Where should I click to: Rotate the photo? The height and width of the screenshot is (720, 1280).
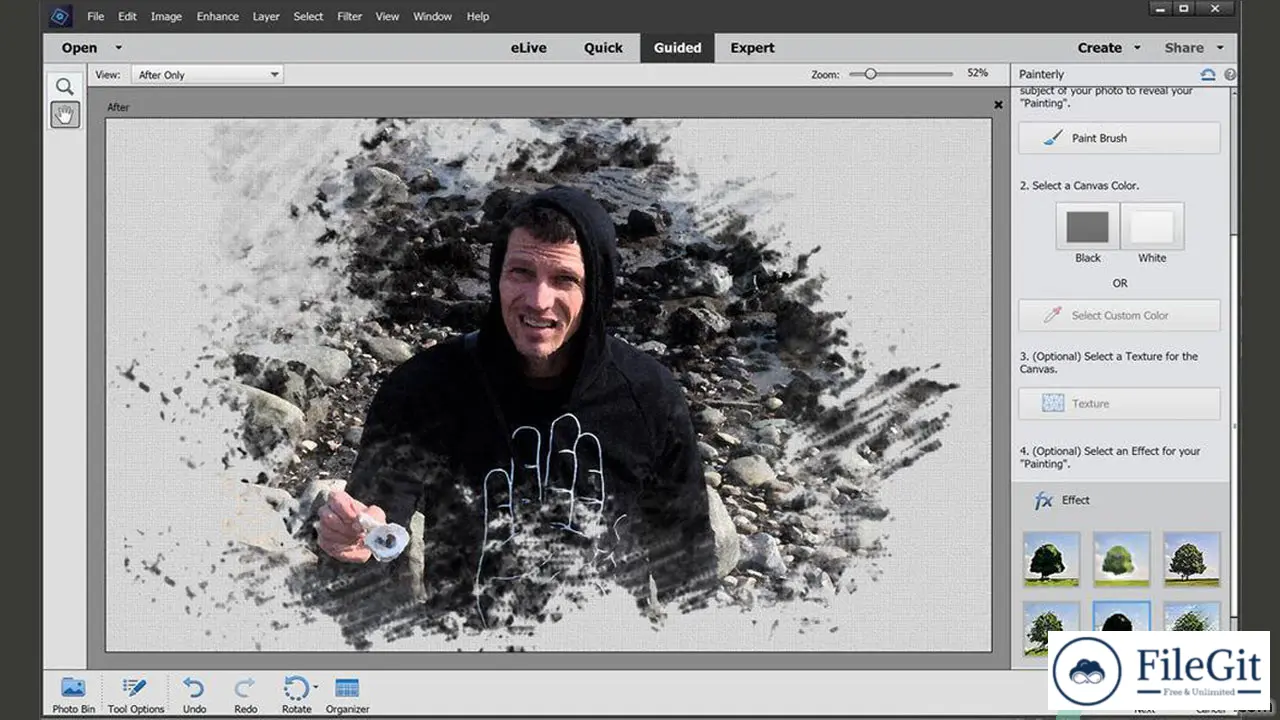[296, 695]
